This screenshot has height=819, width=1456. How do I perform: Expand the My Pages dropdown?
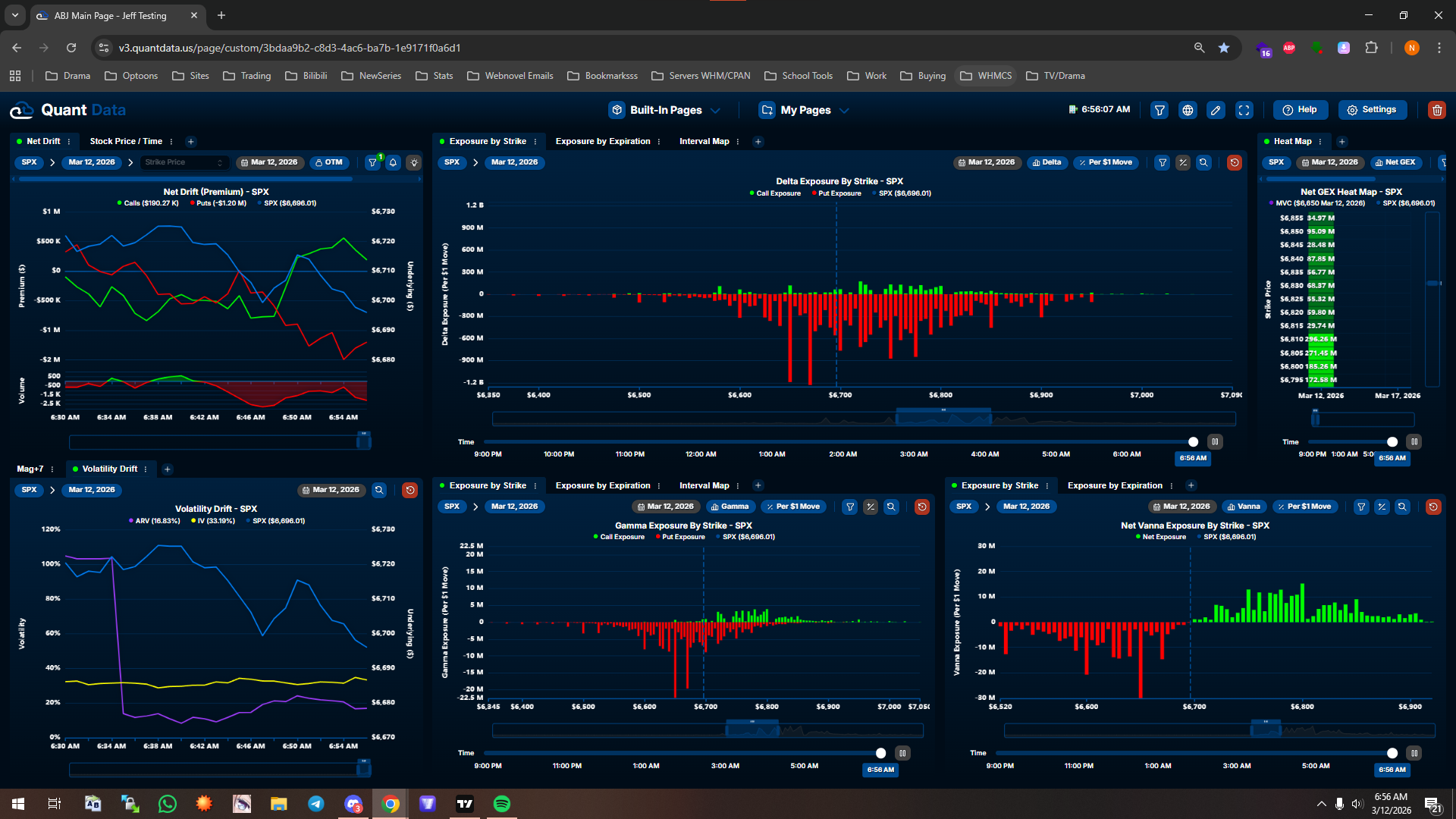[804, 110]
